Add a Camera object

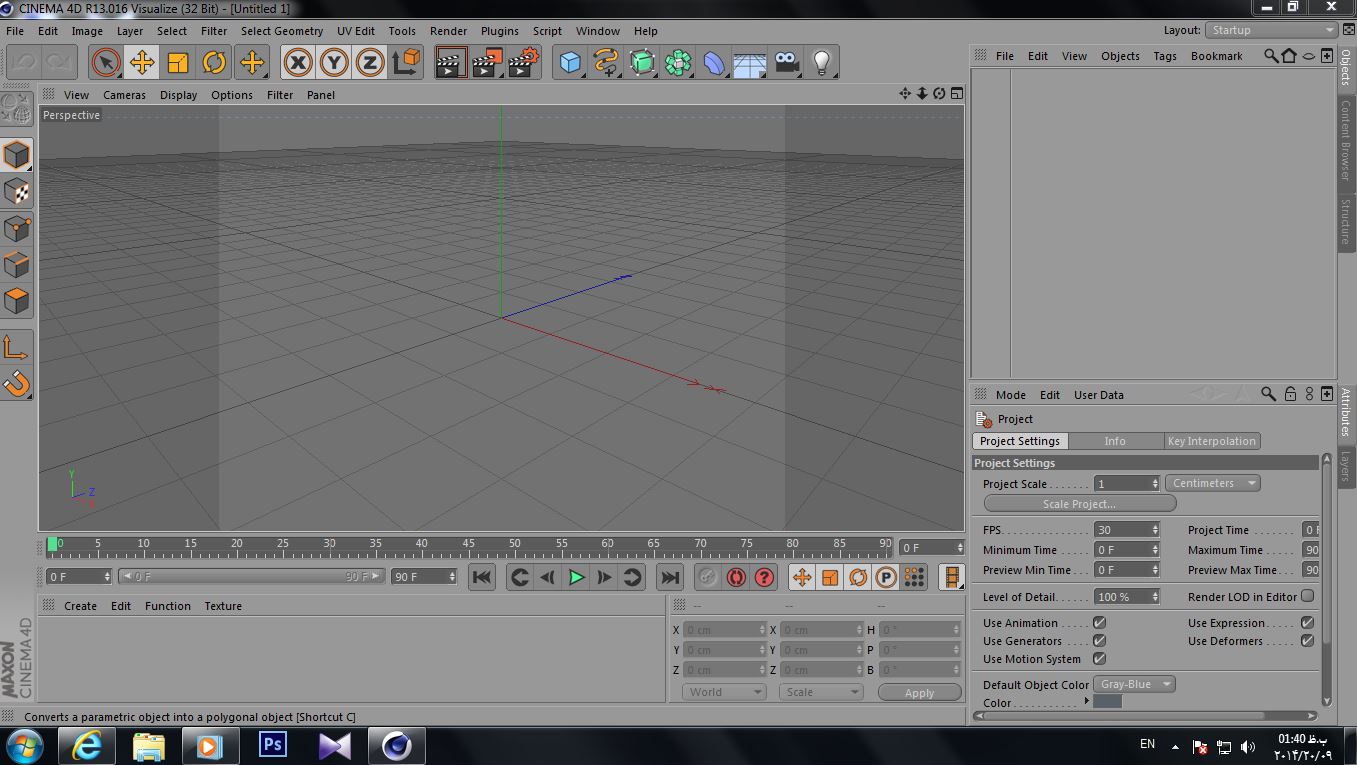[787, 63]
